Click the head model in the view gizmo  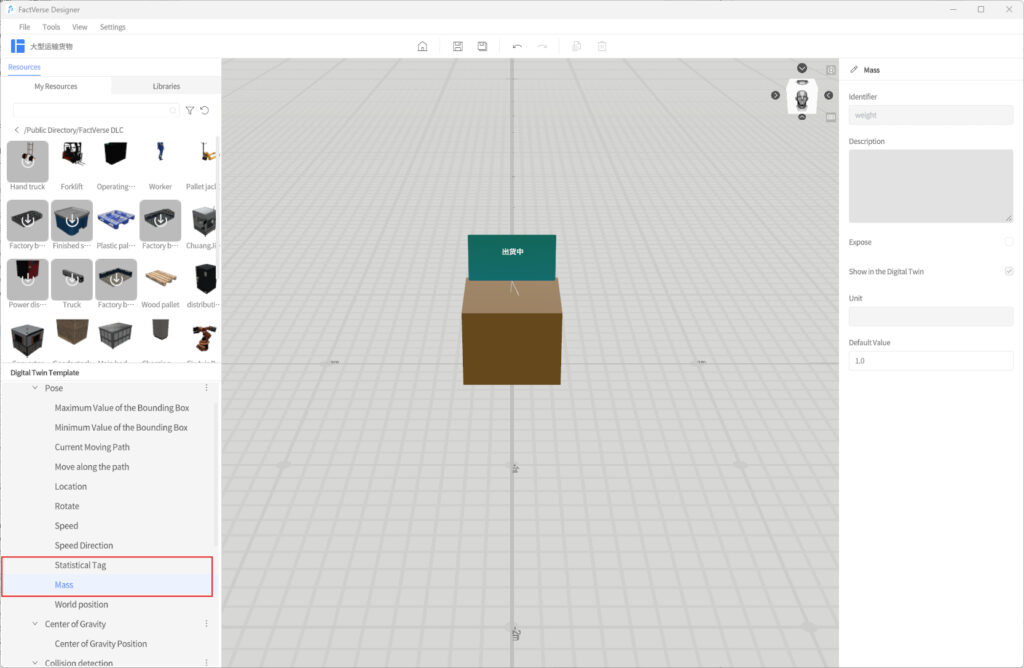[802, 97]
